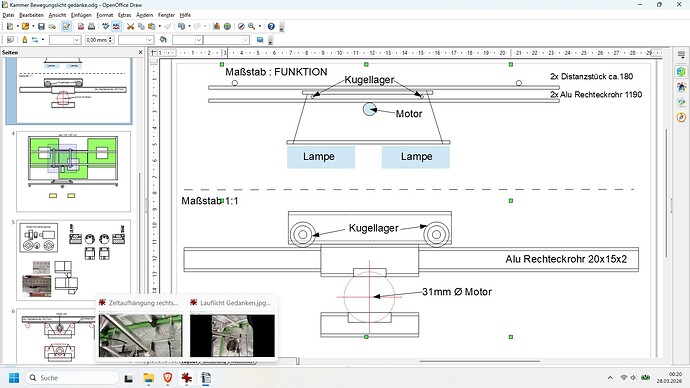Open Brave browser from taskbar
Screen dimensions: 690x388
click(x=168, y=378)
